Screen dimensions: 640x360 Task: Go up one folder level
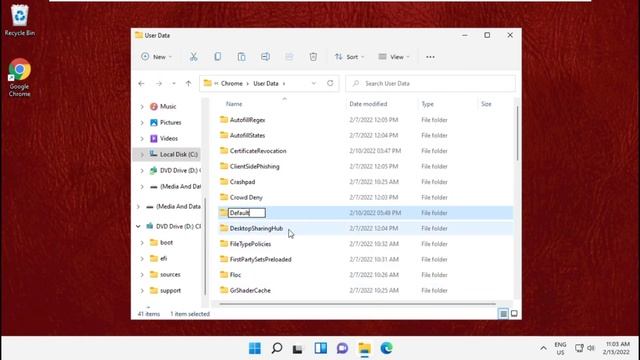(x=188, y=83)
